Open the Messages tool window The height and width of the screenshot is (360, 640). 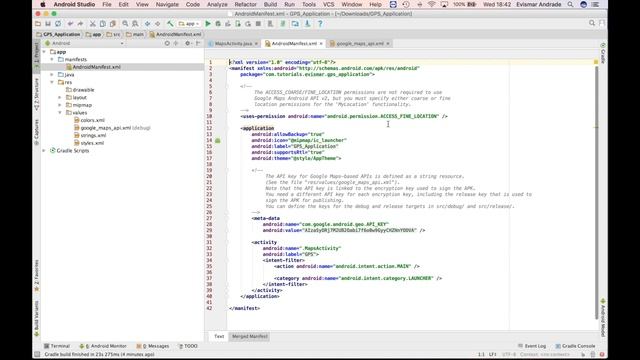pyautogui.click(x=153, y=346)
